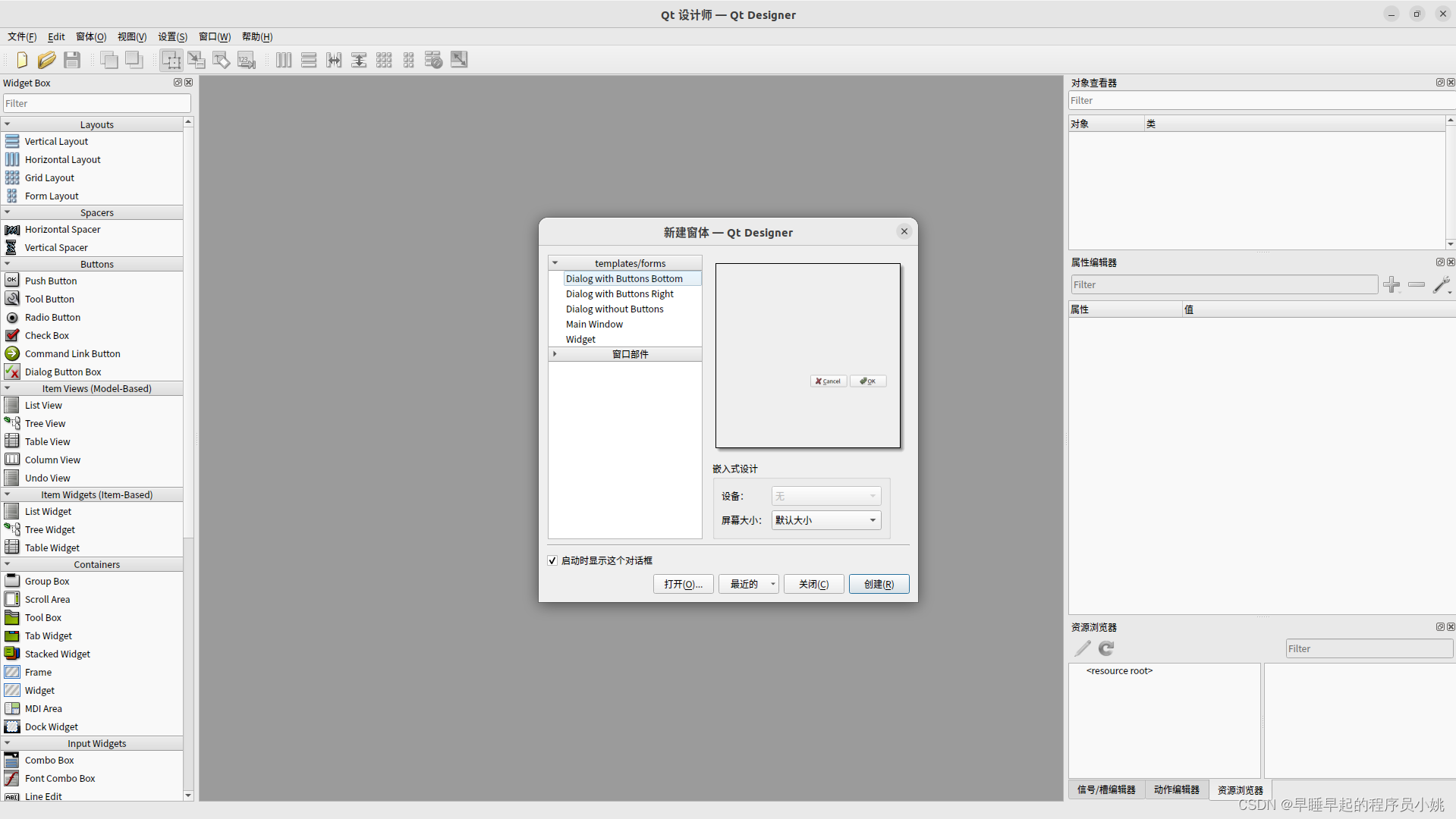Open the 帮助(H) menu

point(257,36)
